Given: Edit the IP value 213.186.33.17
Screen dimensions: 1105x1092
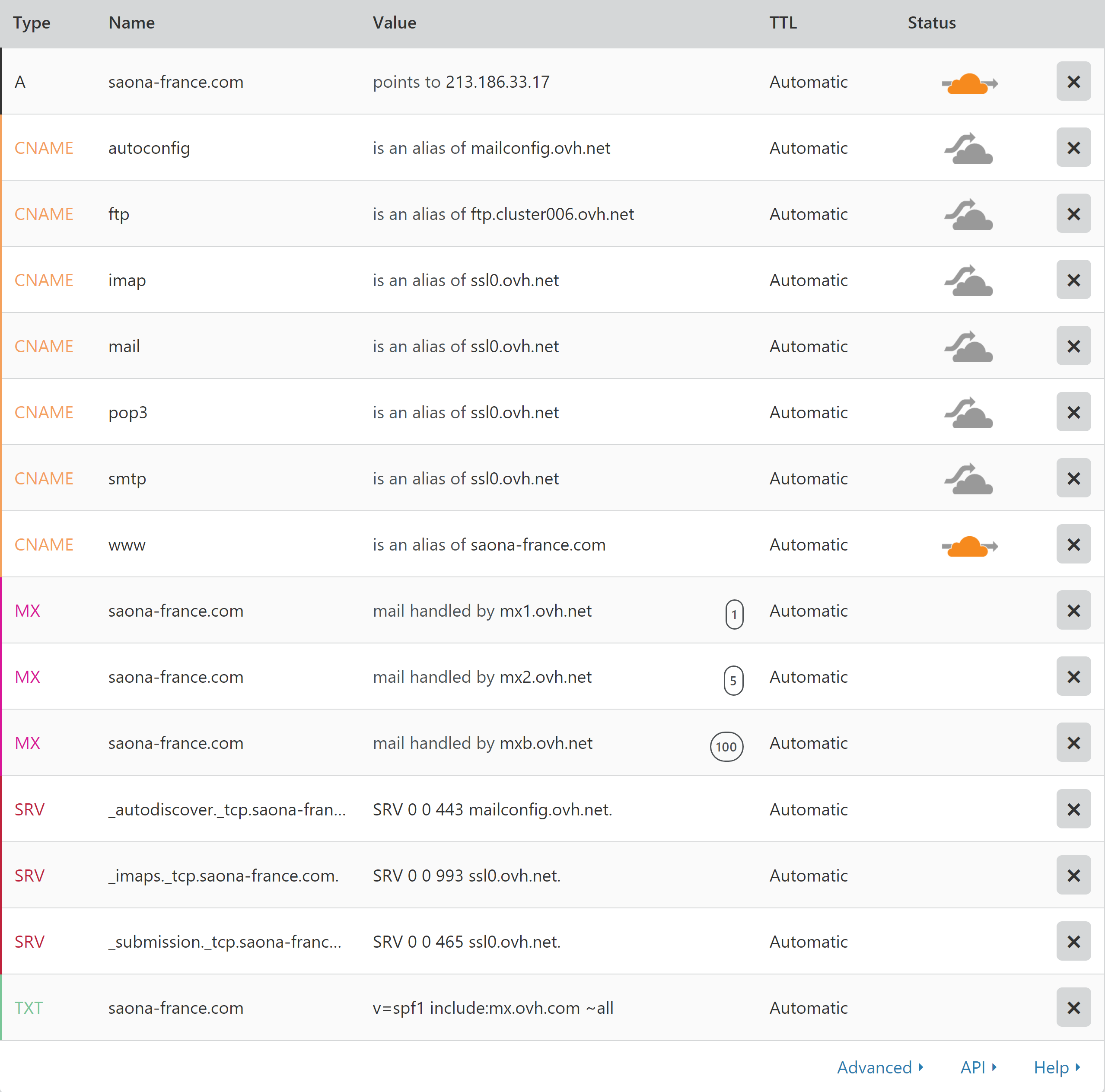Looking at the screenshot, I should [497, 82].
